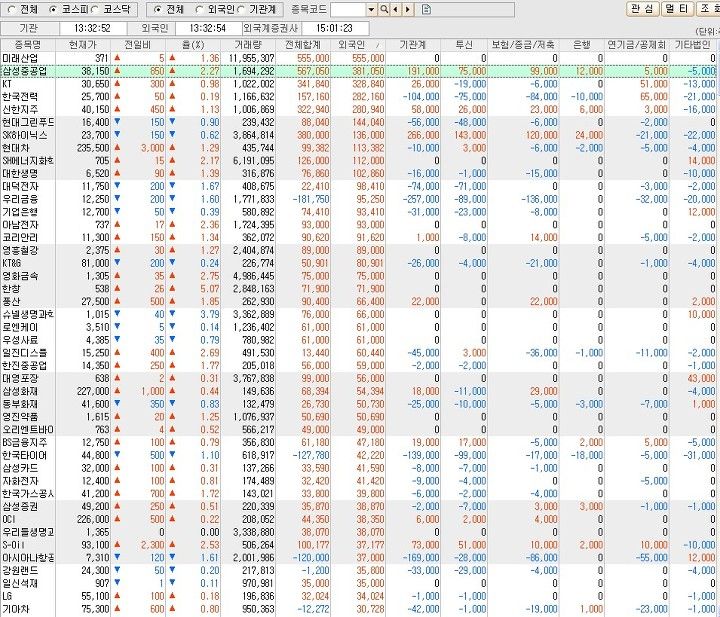Screen dimensions: 720x617
Task: Select the 현대차 stock row
Action: click(358, 148)
